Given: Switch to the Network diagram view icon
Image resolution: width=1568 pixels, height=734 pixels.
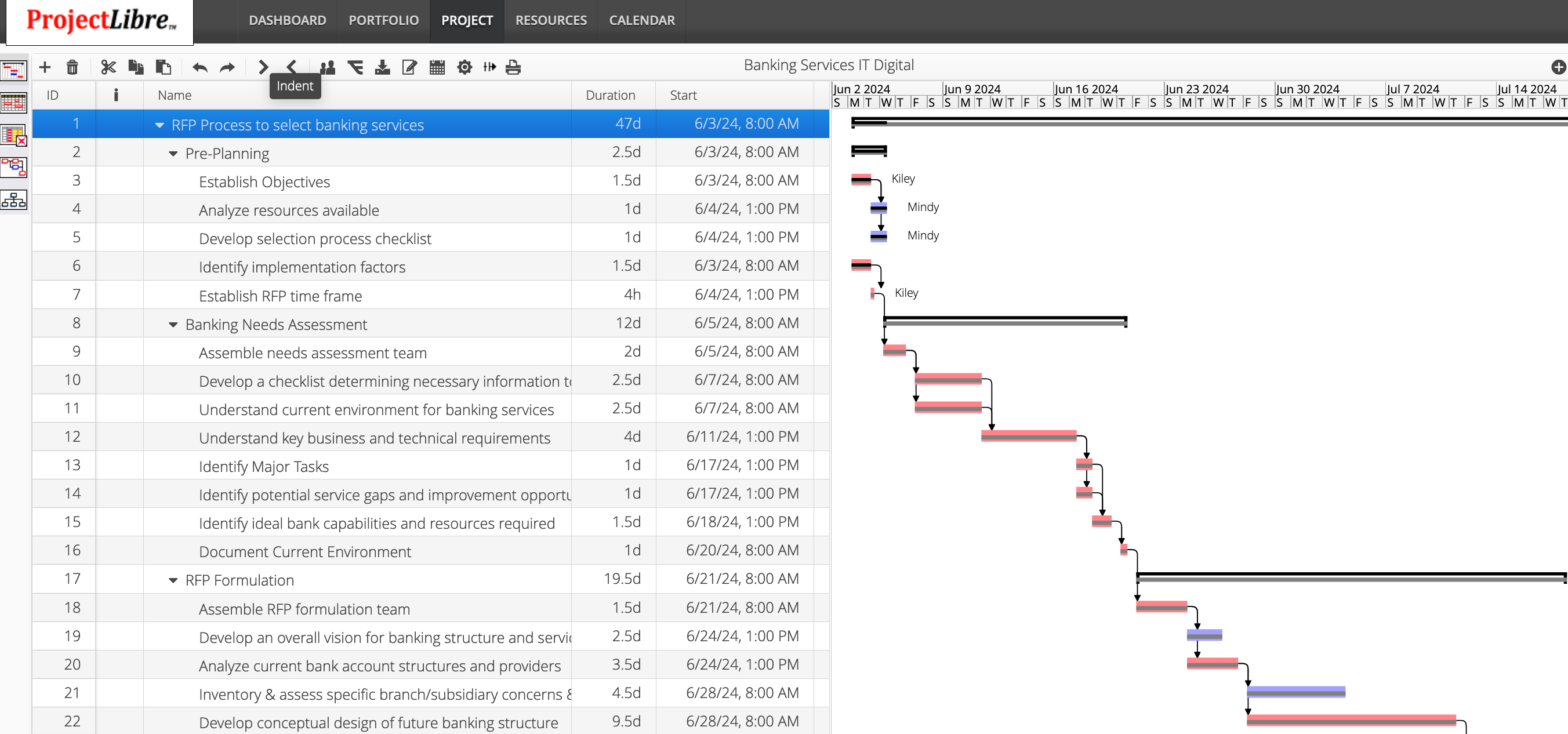Looking at the screenshot, I should pyautogui.click(x=13, y=168).
